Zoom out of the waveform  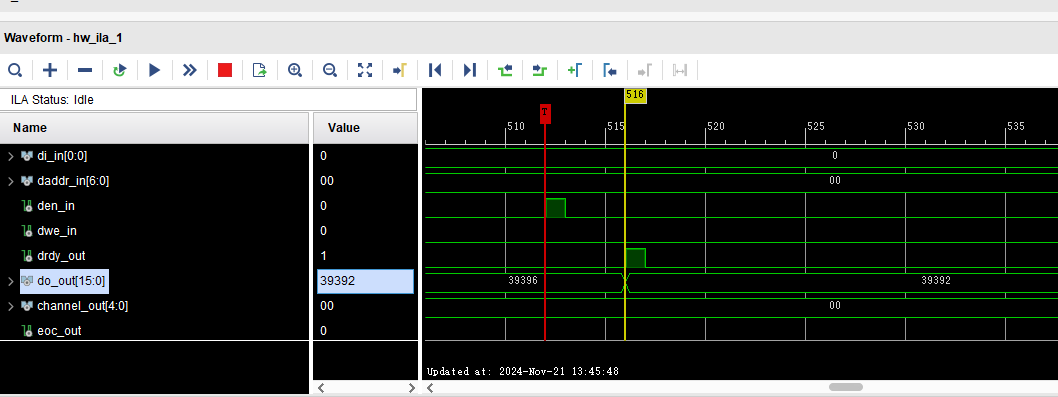(x=330, y=70)
